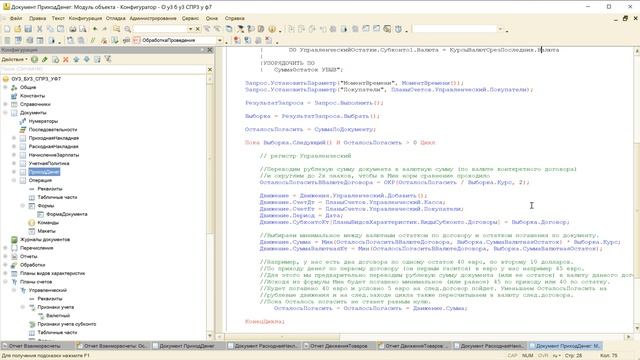This screenshot has height=360, width=640.
Task: Switch to the first Отчет Взаиморасчеты tab
Action: click(x=38, y=346)
